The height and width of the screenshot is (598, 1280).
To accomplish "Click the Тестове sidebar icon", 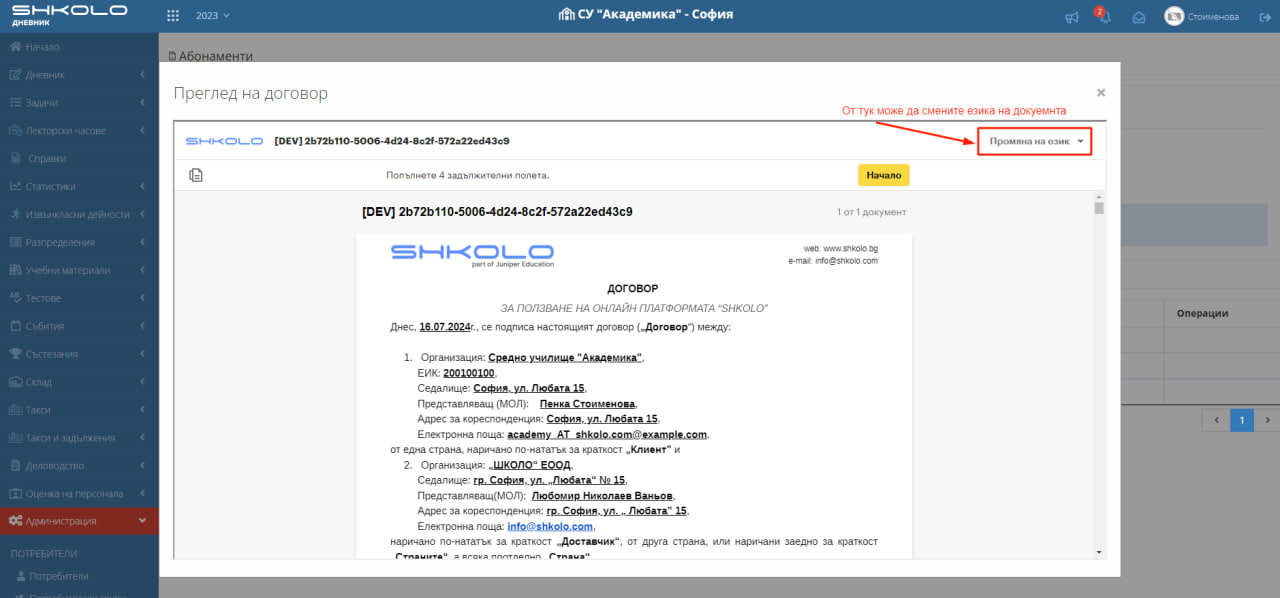I will pyautogui.click(x=16, y=298).
